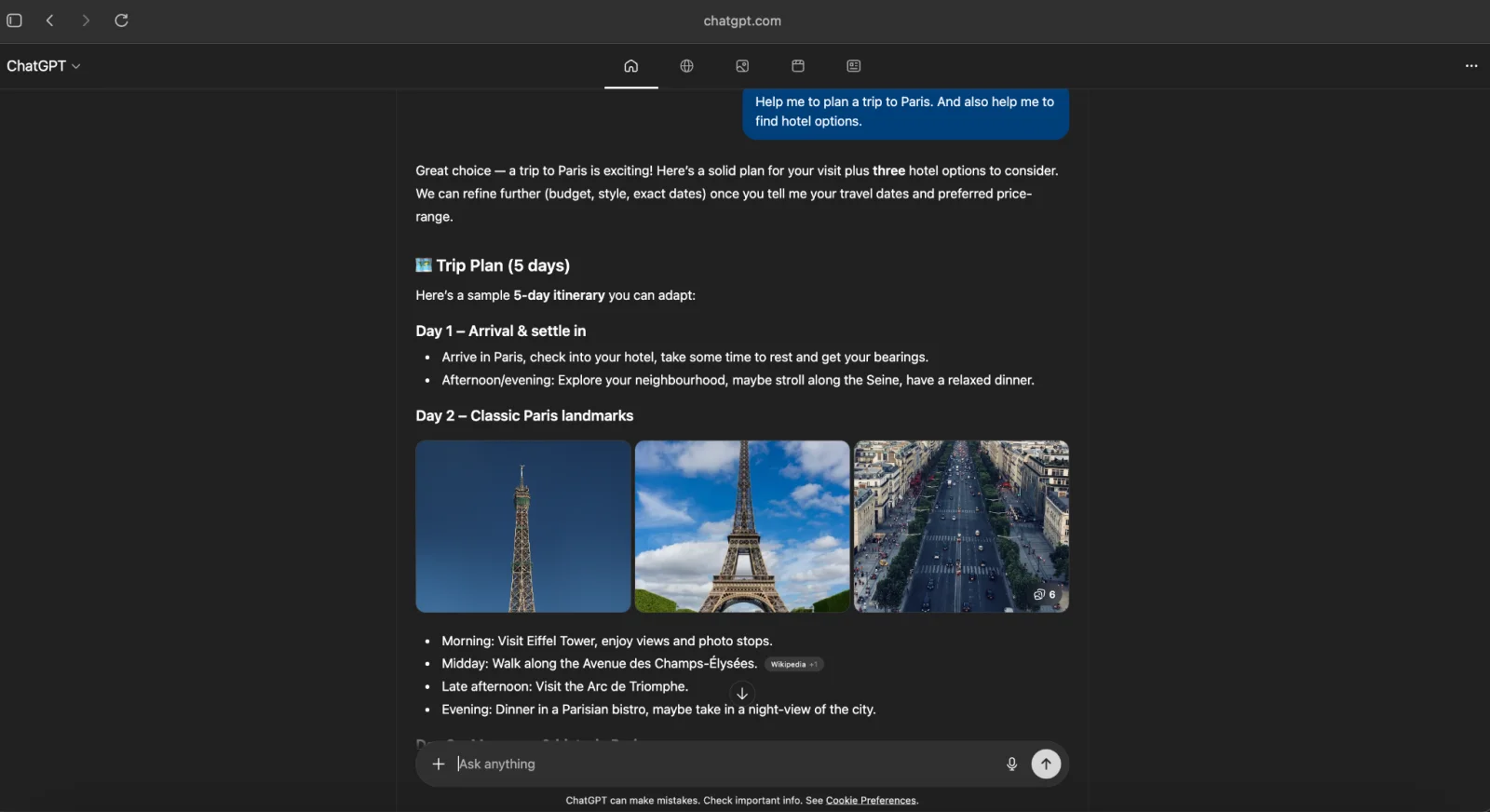The height and width of the screenshot is (812, 1490).
Task: Click the plus attach icon
Action: point(439,764)
